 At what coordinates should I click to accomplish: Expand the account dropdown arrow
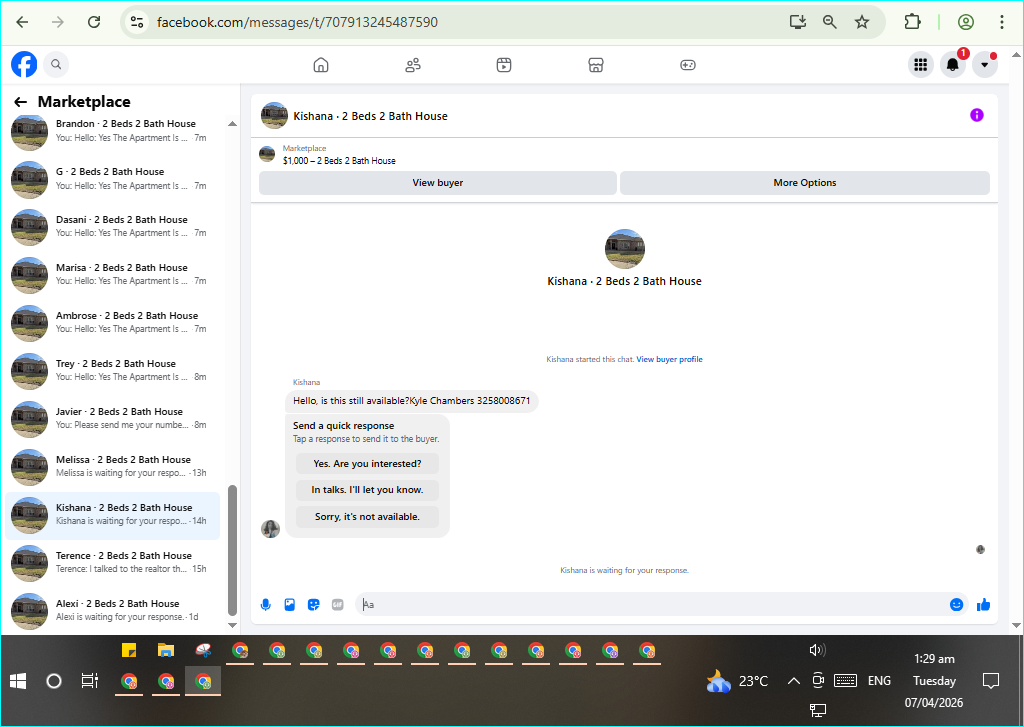click(985, 65)
